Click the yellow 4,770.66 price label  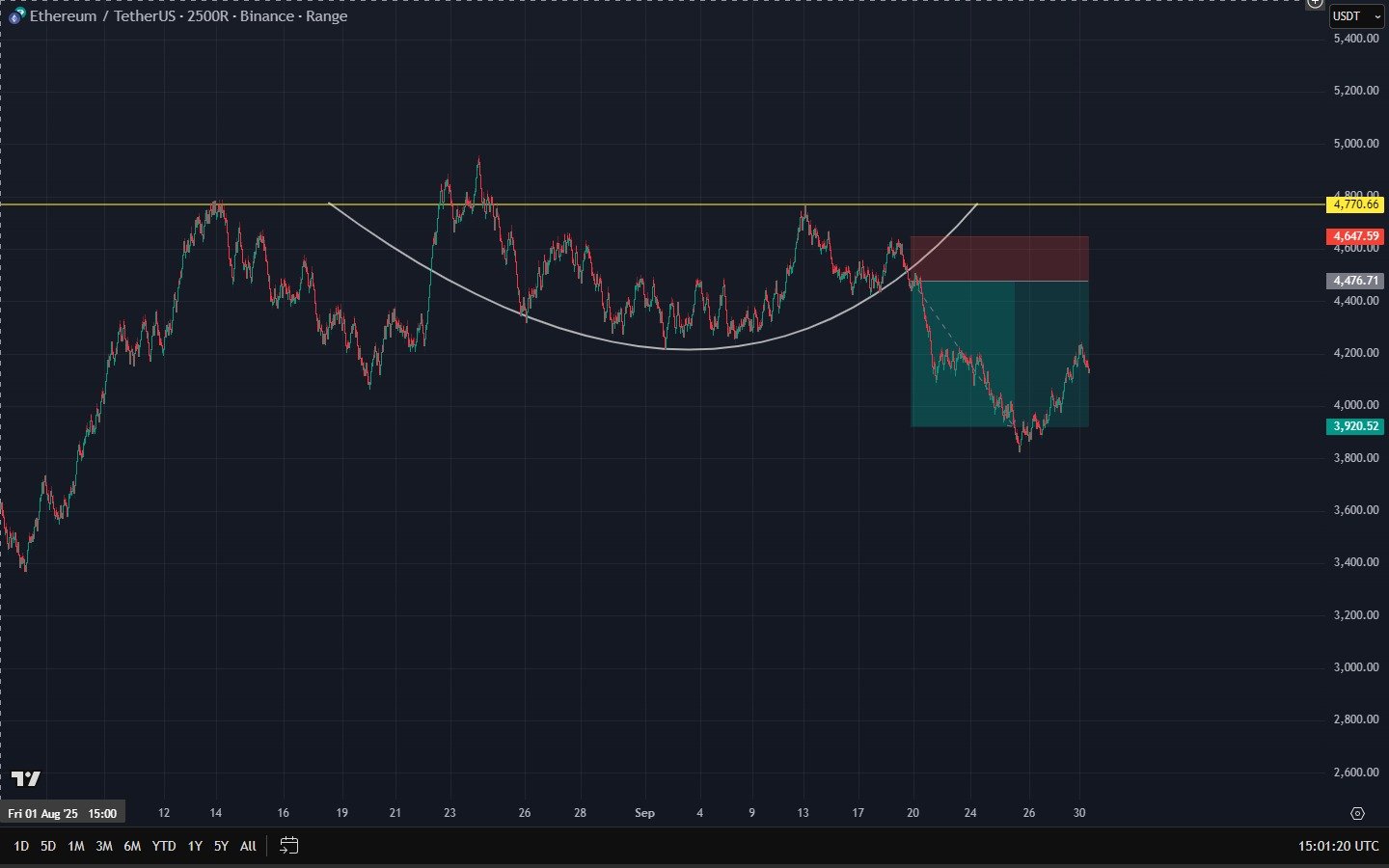1355,204
